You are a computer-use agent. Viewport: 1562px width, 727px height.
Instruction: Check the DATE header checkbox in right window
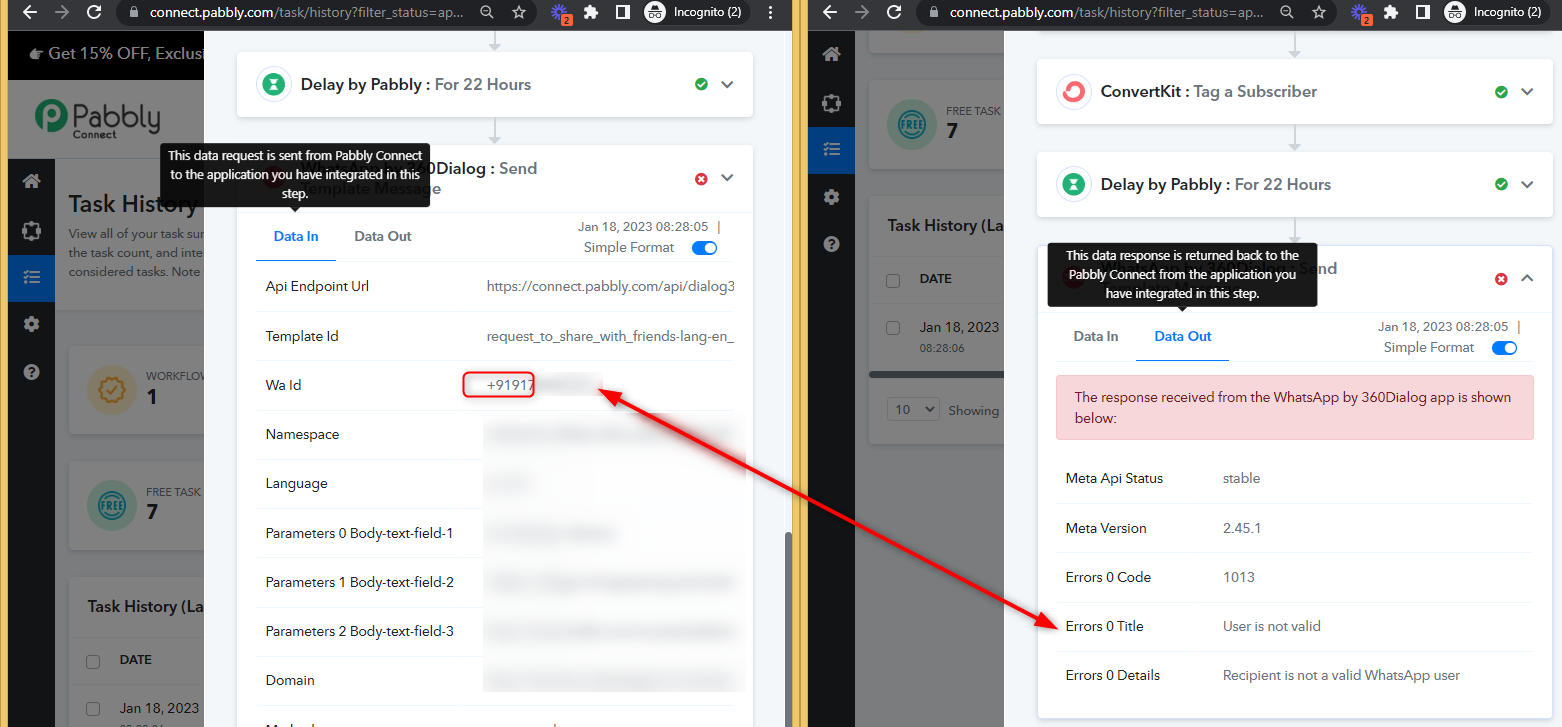[893, 280]
